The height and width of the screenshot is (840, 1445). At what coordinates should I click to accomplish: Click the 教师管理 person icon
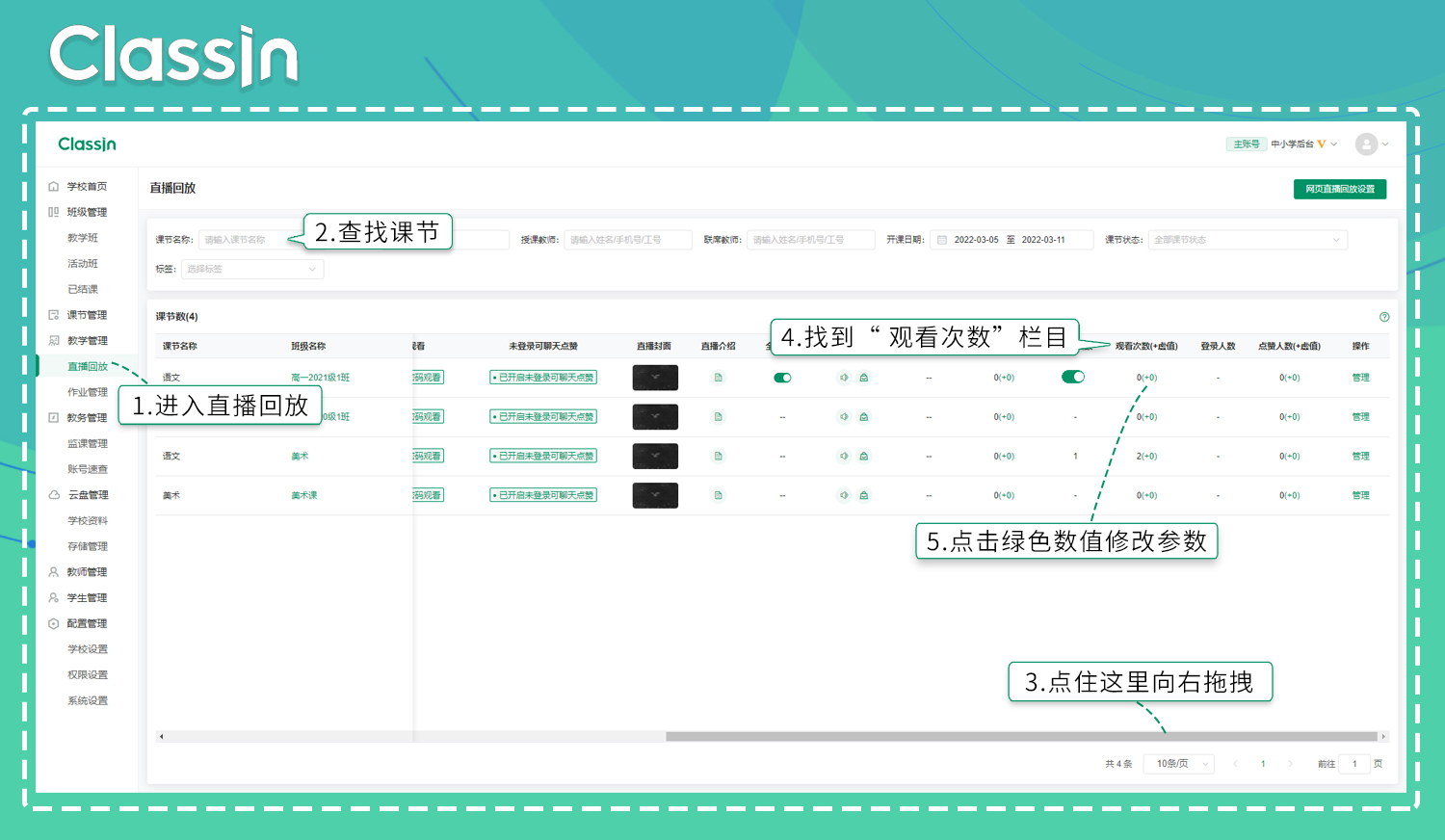coord(54,571)
